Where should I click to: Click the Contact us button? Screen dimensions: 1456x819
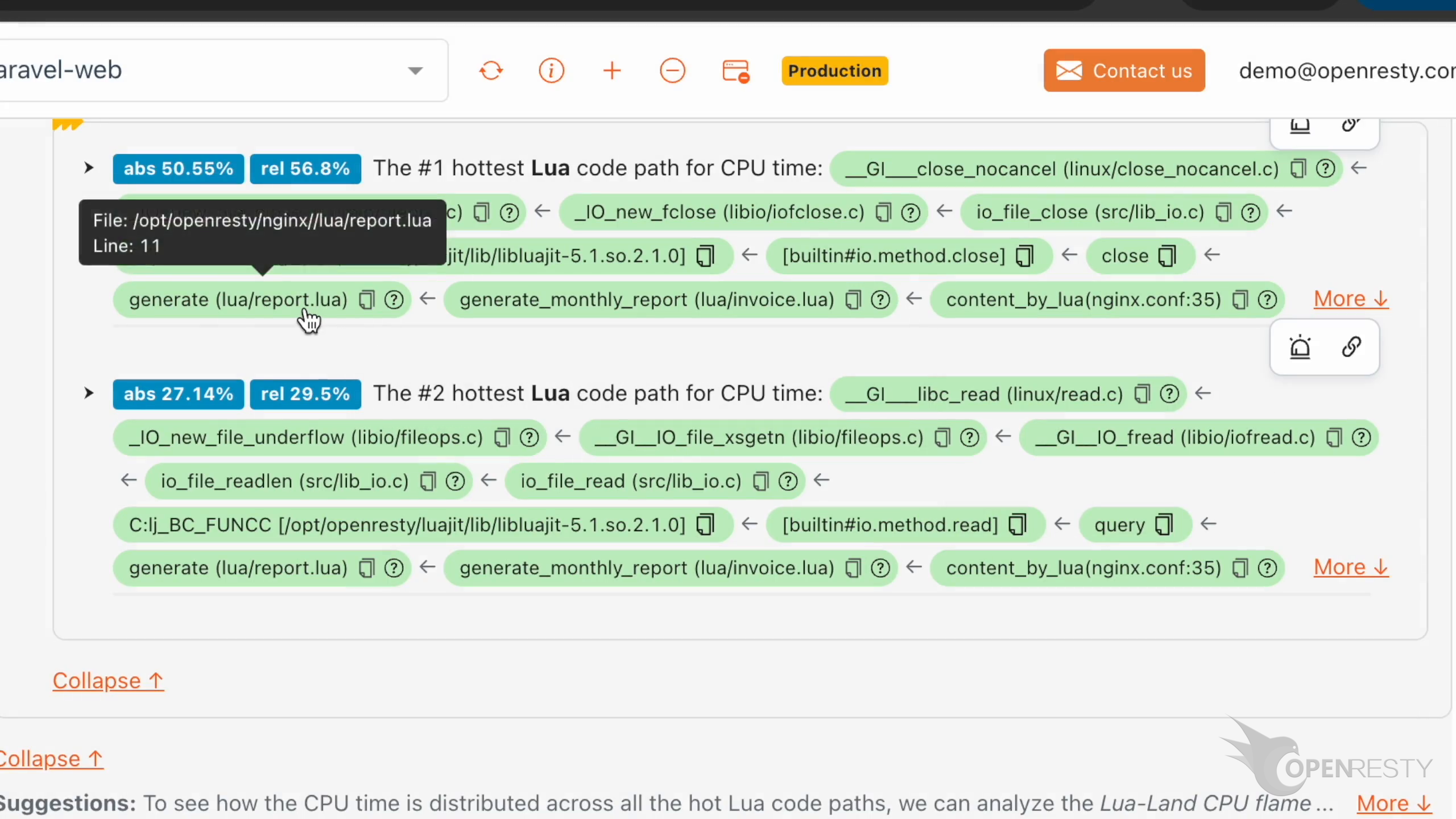point(1124,71)
